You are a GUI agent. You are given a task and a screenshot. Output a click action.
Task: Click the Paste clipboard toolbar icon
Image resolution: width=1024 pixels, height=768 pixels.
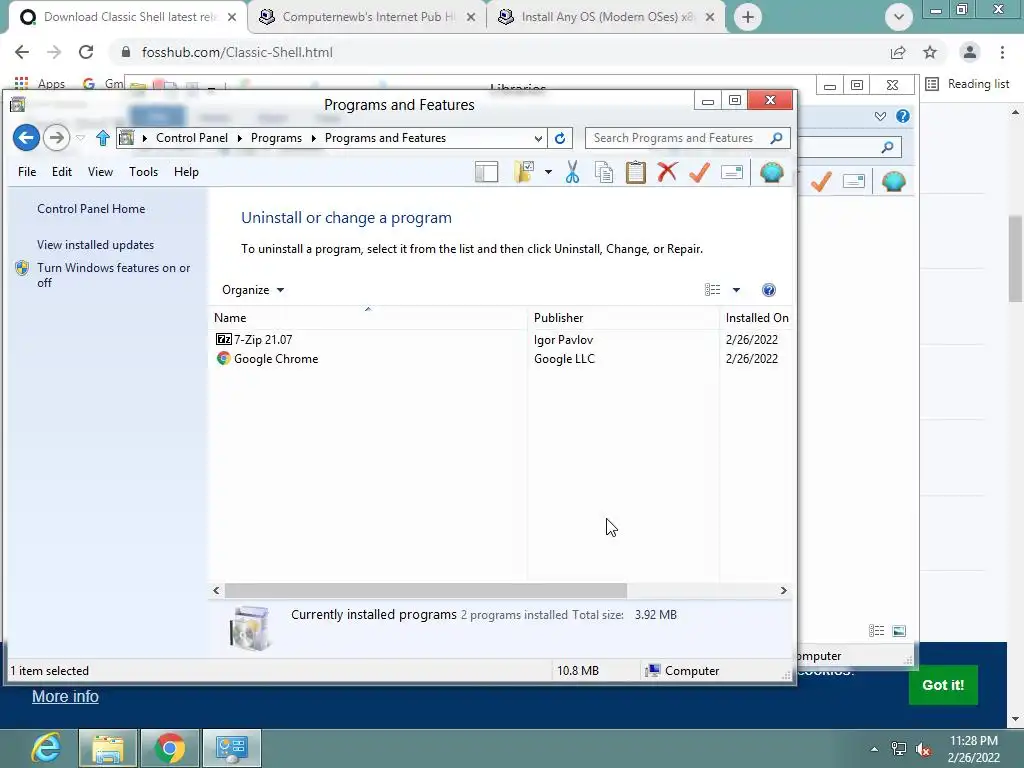click(635, 172)
